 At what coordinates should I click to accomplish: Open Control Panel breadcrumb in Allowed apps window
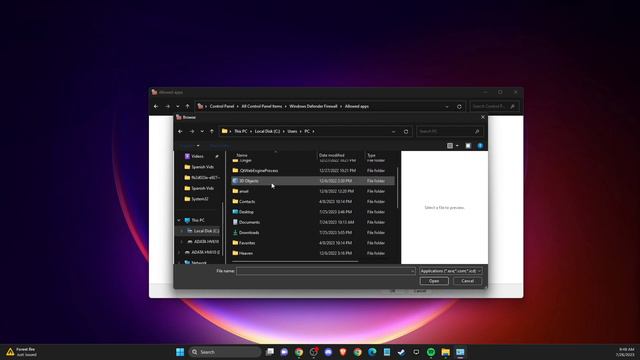pyautogui.click(x=222, y=107)
